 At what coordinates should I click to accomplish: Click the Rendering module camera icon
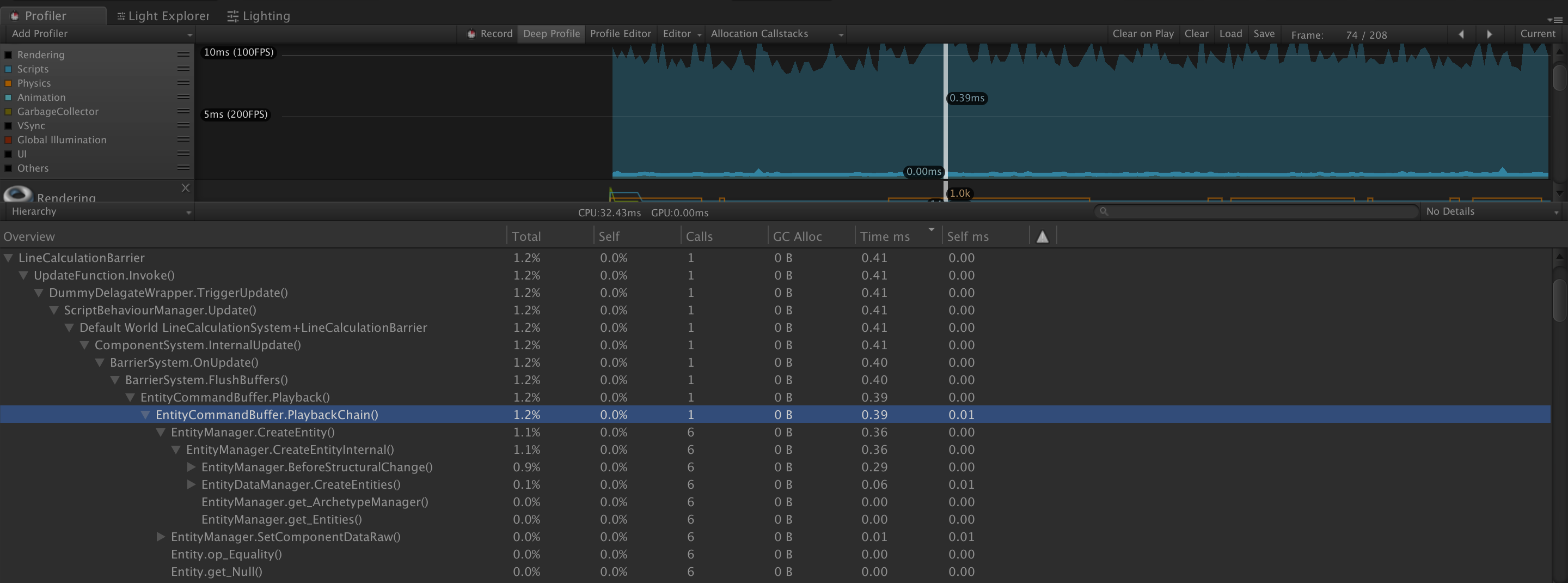[x=19, y=195]
